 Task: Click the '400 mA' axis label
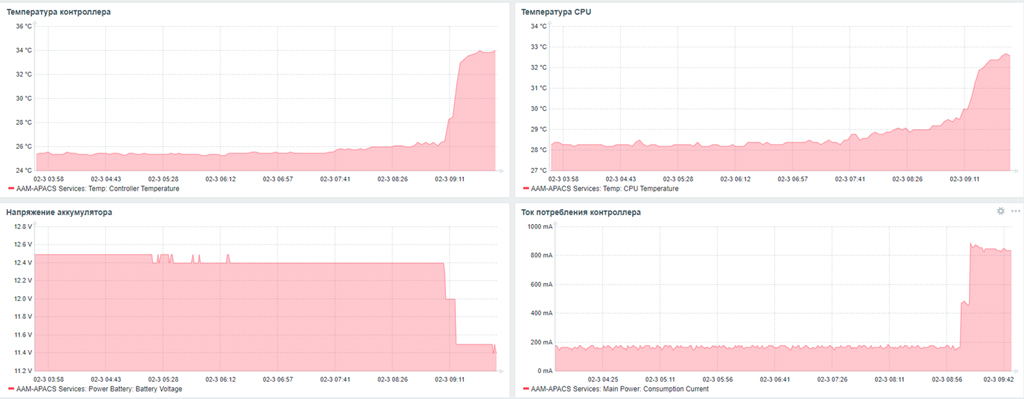541,313
